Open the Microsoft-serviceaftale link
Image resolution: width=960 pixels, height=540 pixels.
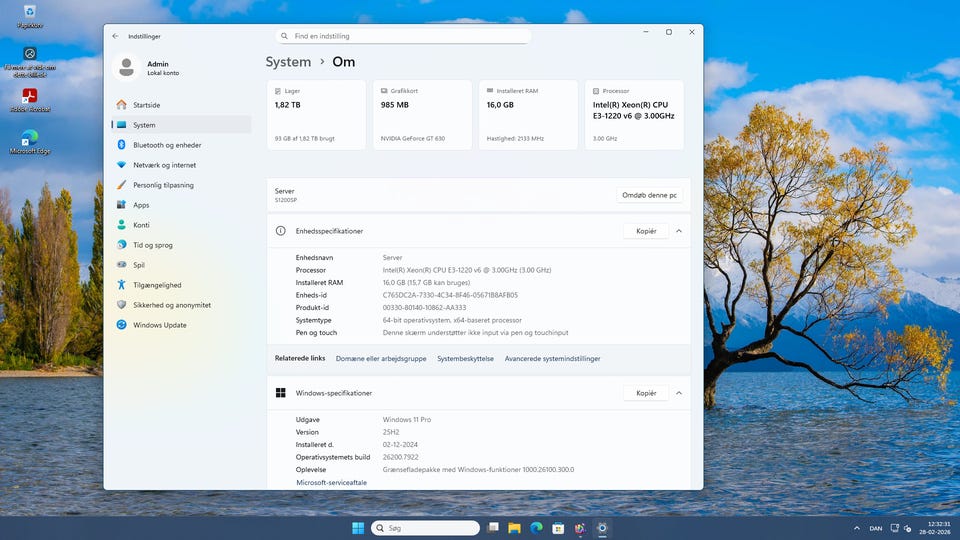pos(331,482)
